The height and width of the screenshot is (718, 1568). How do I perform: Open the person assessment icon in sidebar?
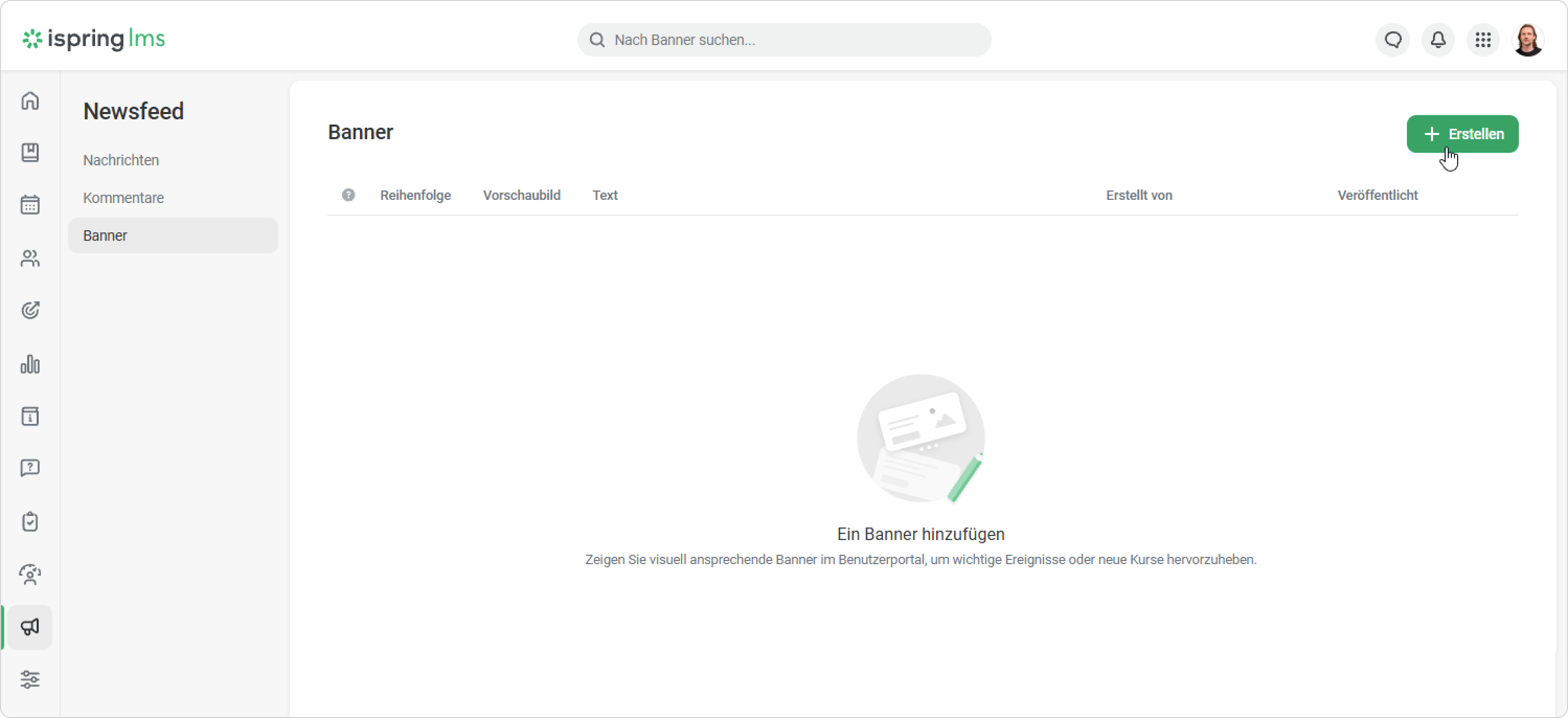[x=30, y=574]
